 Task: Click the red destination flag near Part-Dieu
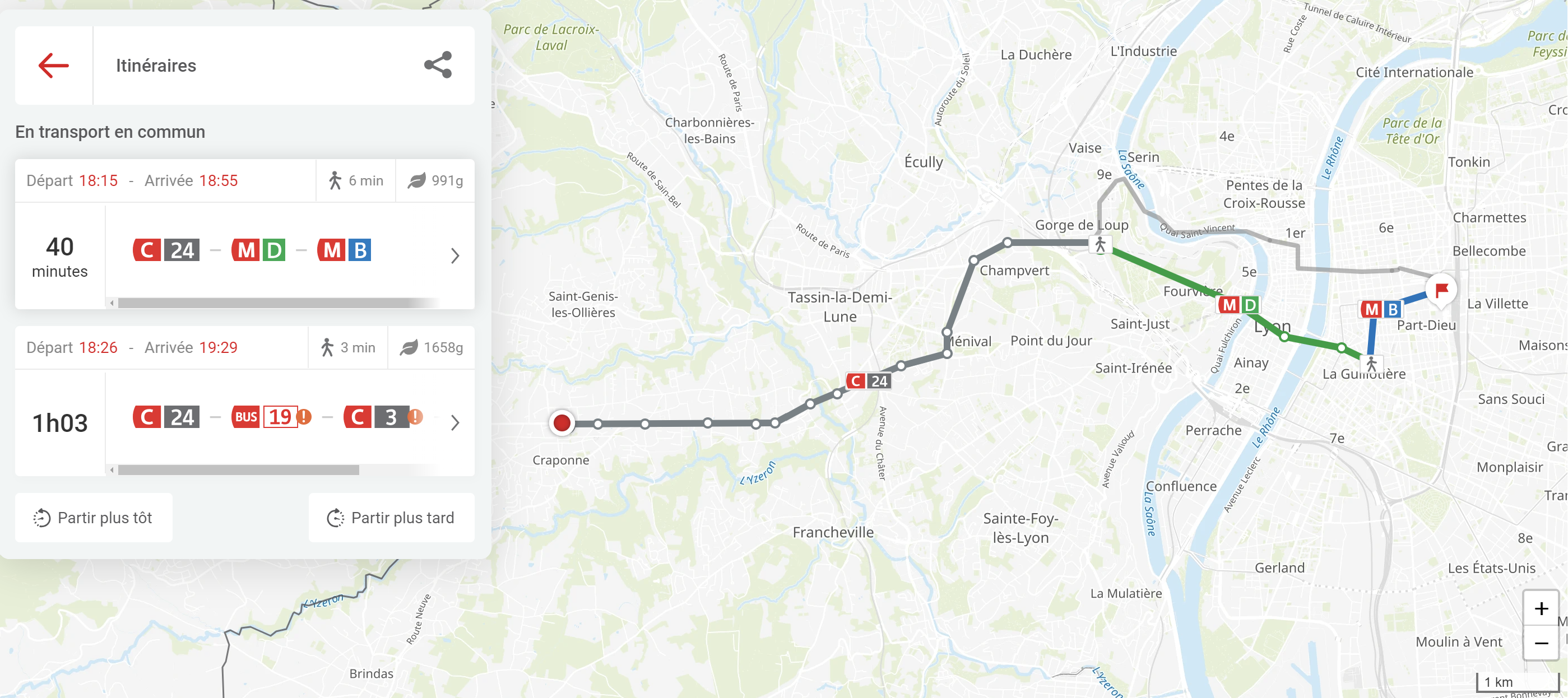tap(1441, 290)
